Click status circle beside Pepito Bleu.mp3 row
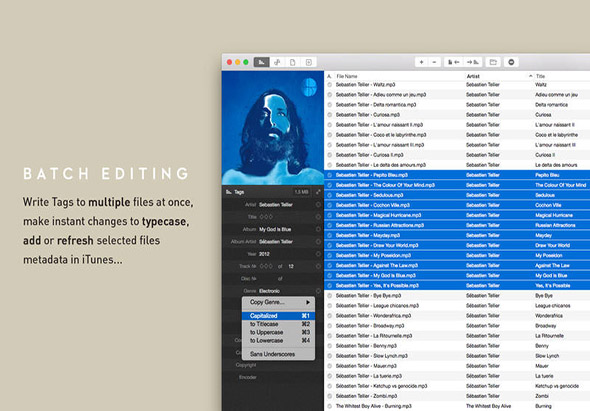This screenshot has height=411, width=590. 330,175
